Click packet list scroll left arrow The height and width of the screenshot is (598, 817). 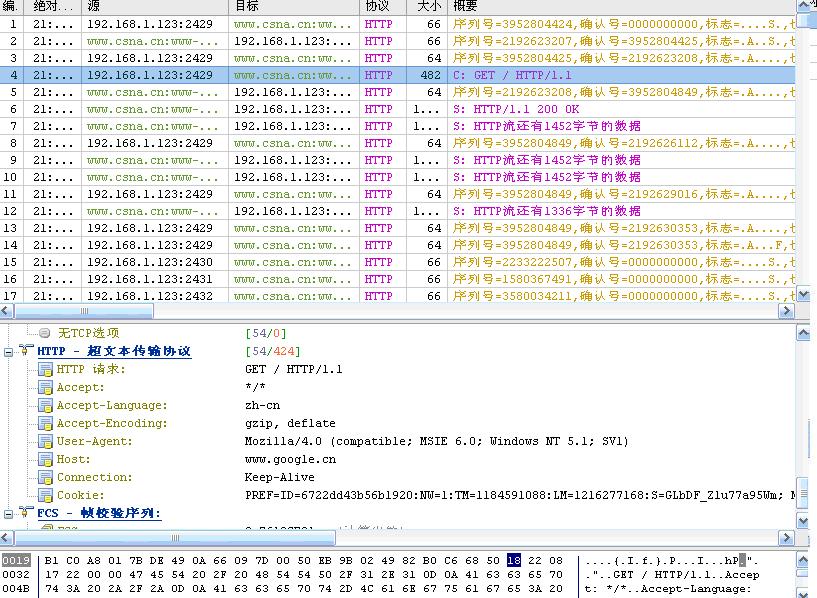click(x=6, y=311)
